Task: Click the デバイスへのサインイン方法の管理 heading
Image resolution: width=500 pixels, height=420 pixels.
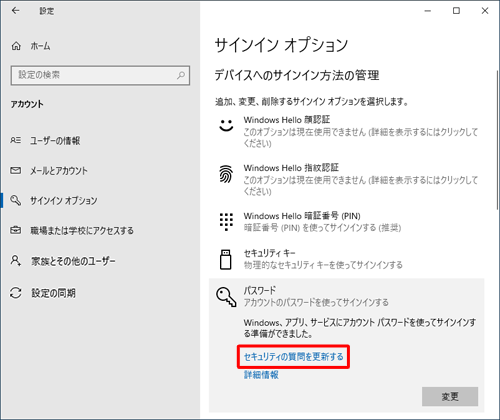Action: click(297, 75)
